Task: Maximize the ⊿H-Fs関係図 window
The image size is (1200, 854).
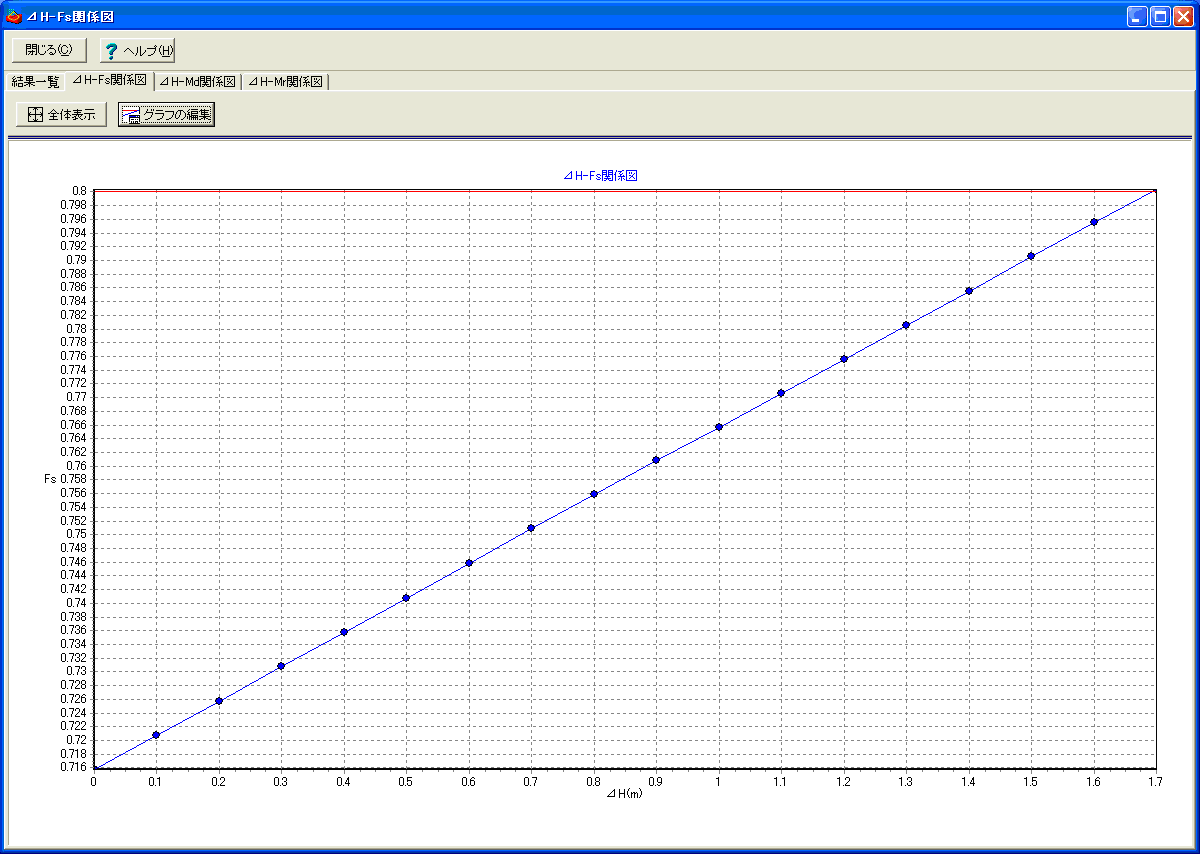Action: [1161, 16]
